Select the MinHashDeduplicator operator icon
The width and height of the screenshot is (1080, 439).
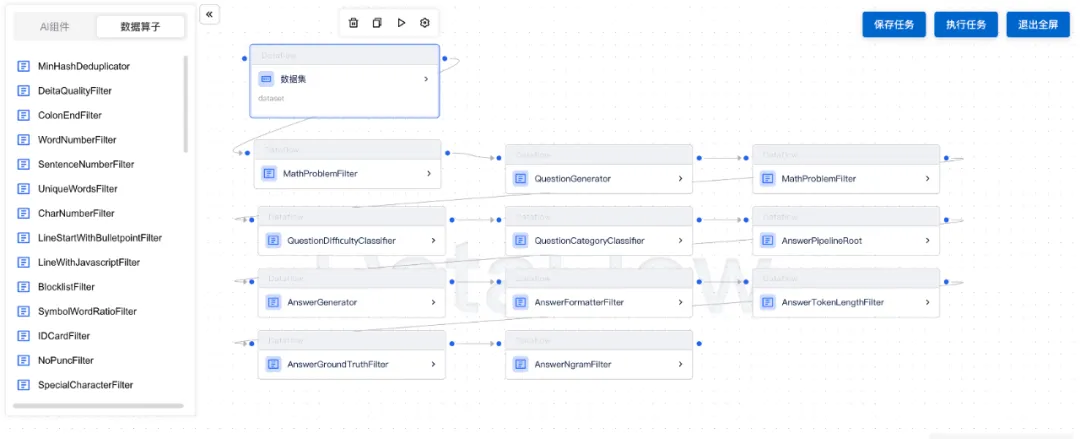[x=24, y=66]
